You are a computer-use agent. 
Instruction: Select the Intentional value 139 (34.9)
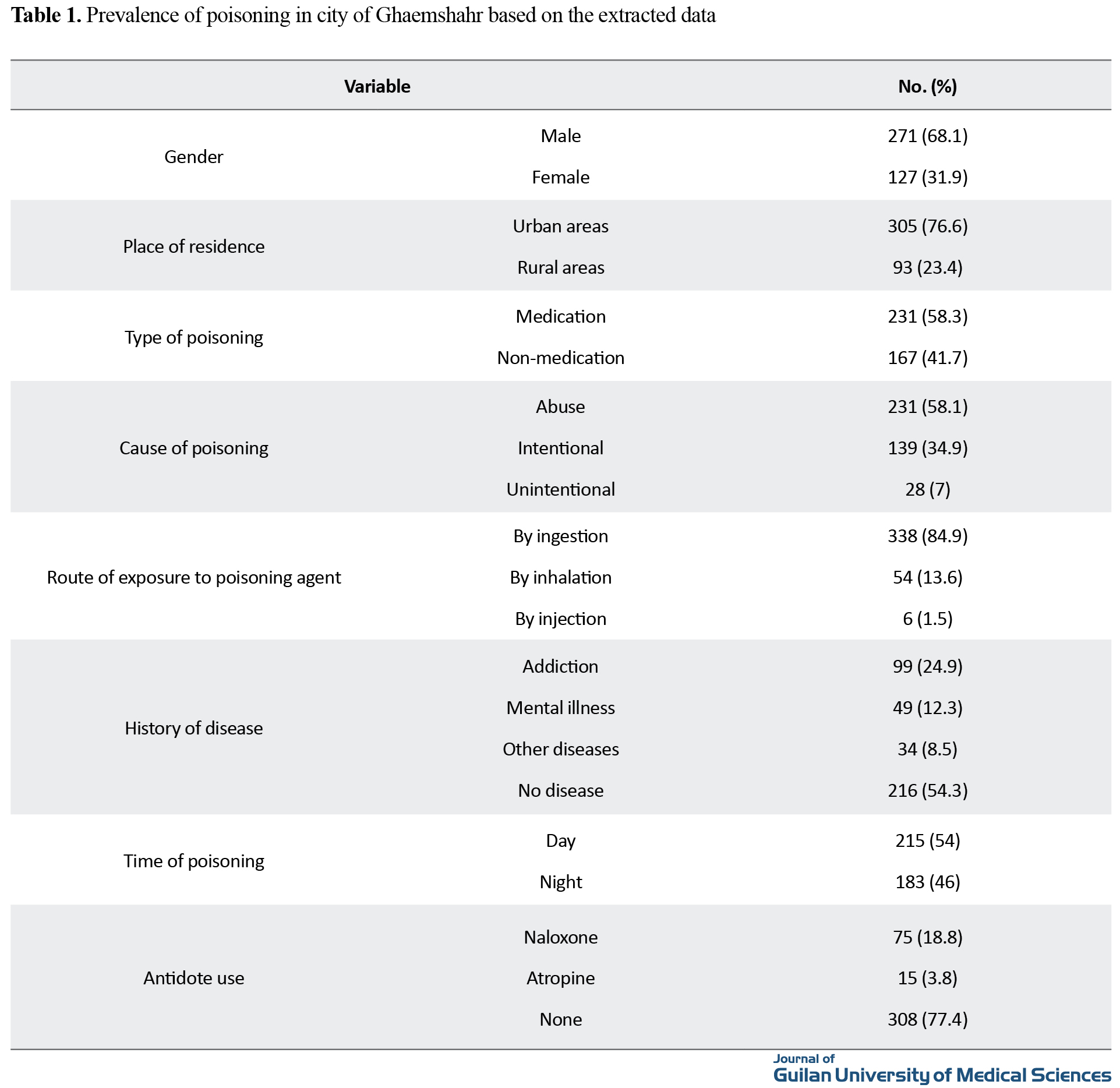point(927,448)
